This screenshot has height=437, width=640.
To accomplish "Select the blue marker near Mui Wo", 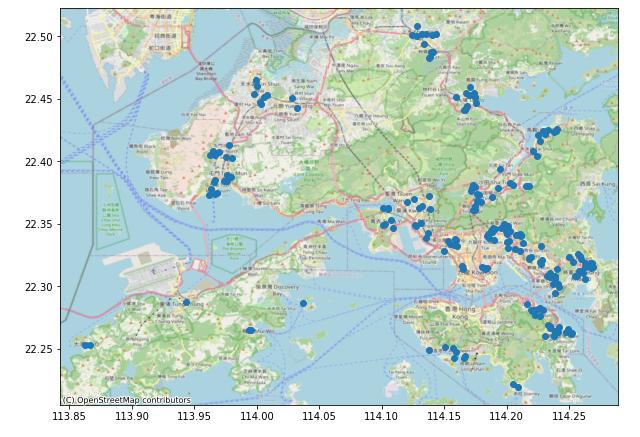I will (250, 330).
